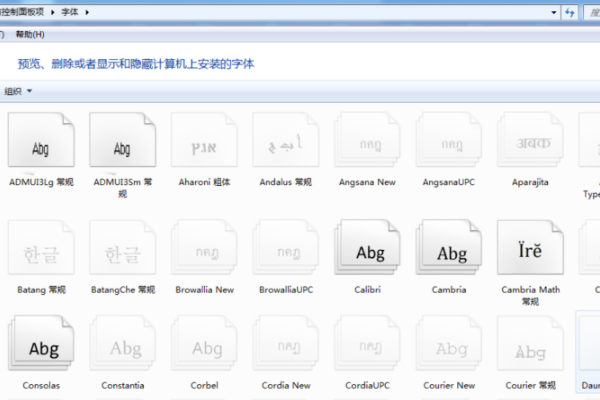Expand the arrow after 字体 in breadcrumb
600x400 pixels.
[x=87, y=12]
